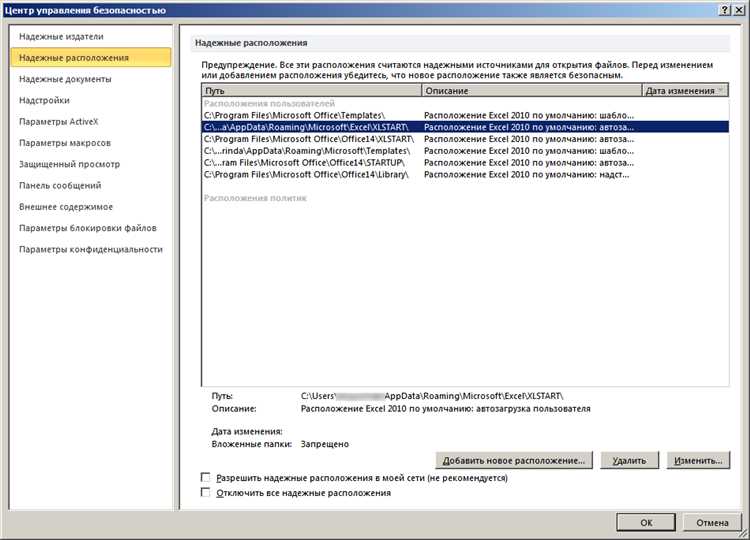750x540 pixels.
Task: Open the Надежные издатели section
Action: point(90,36)
